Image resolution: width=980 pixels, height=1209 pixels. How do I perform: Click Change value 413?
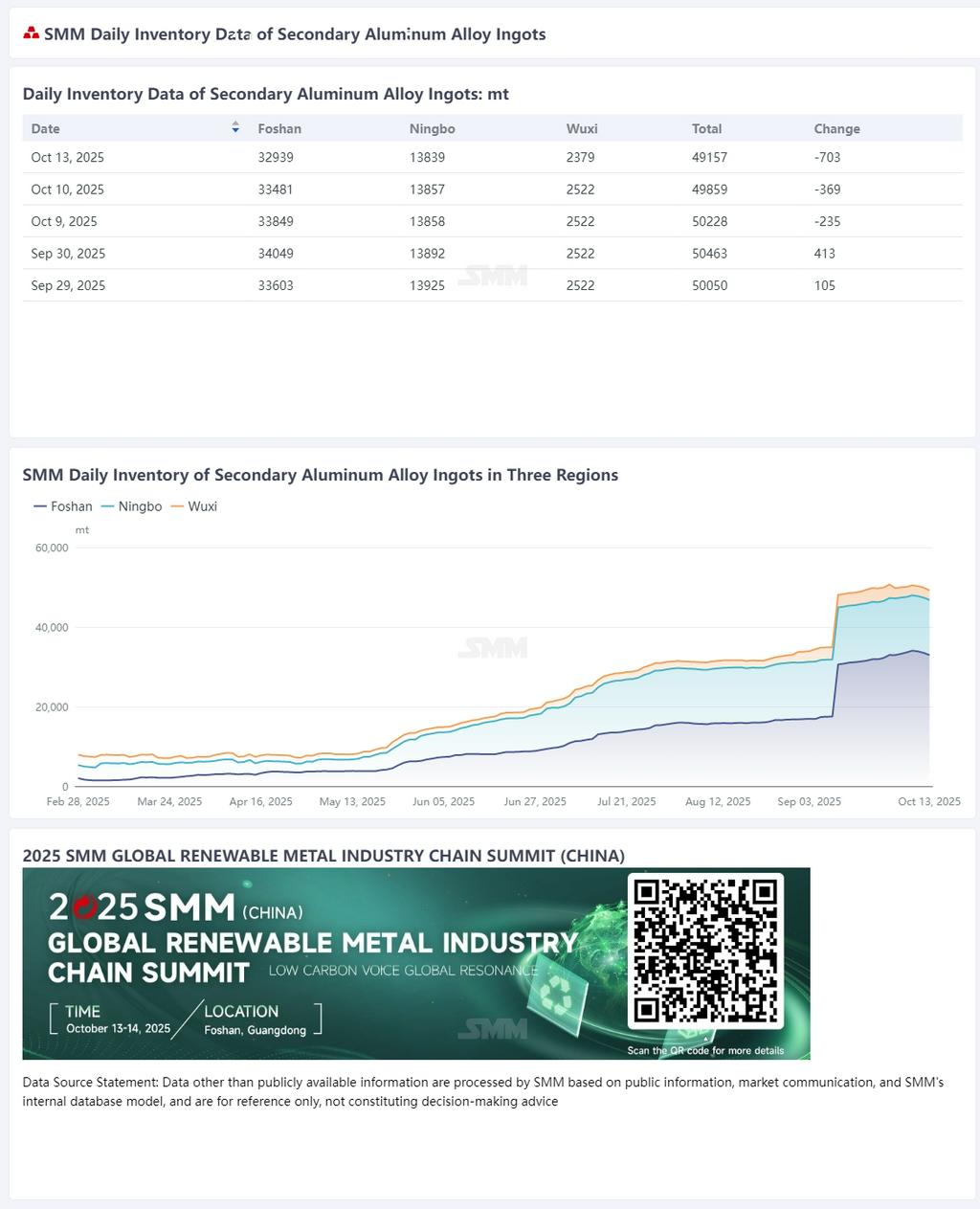825,254
